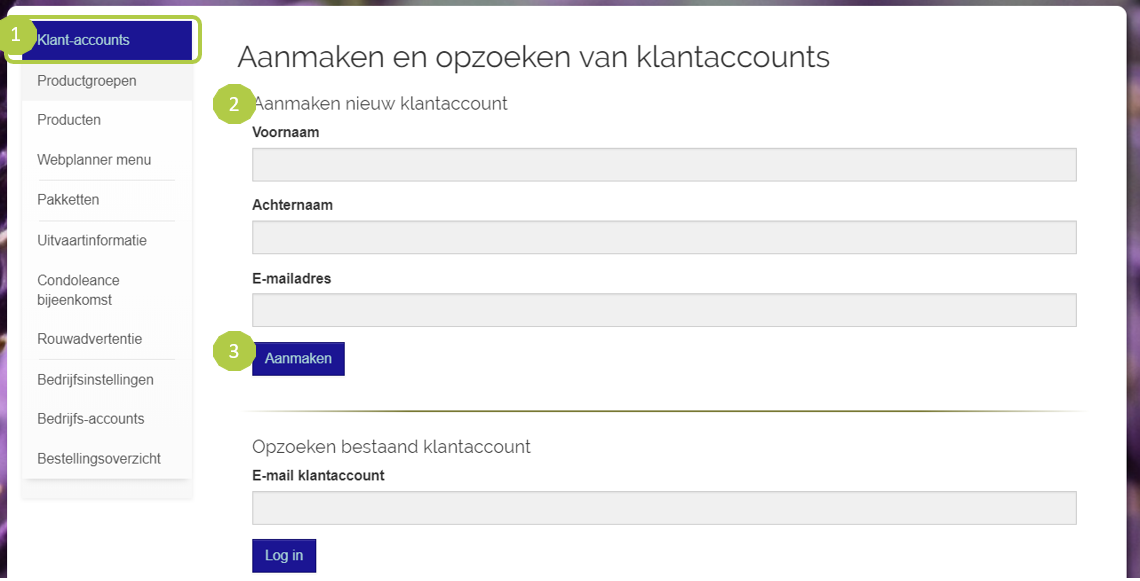Click the step 3 circle badge

click(234, 352)
